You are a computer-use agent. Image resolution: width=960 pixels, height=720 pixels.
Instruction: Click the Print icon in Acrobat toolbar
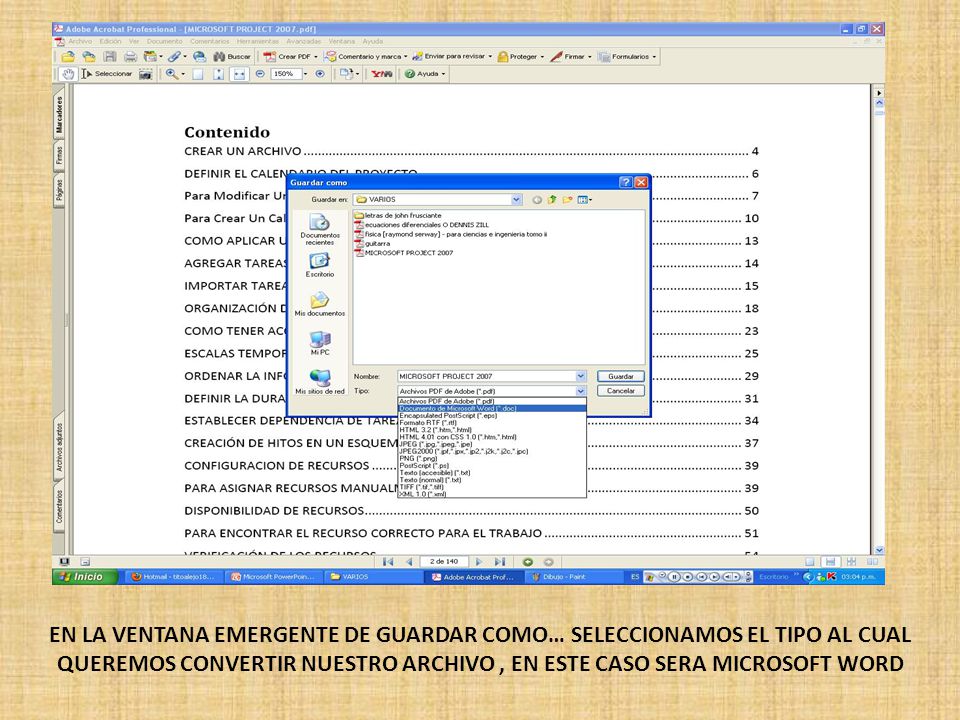(x=130, y=57)
